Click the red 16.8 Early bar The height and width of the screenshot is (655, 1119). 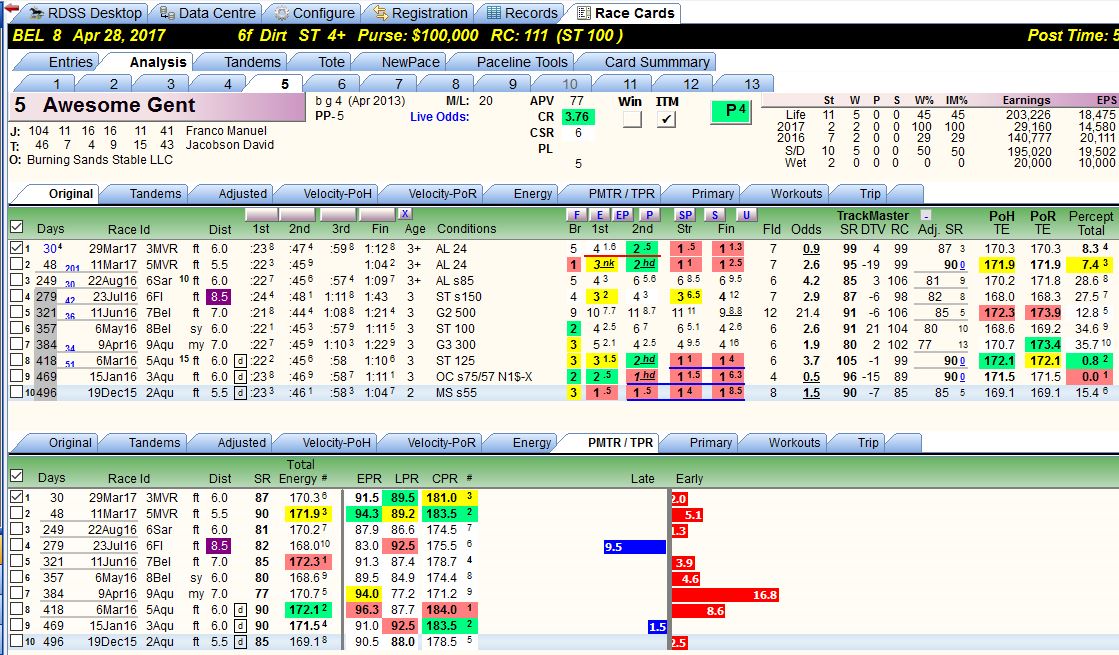pyautogui.click(x=725, y=594)
